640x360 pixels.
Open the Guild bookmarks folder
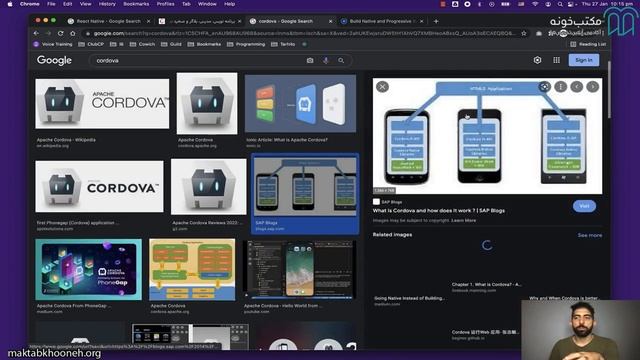click(171, 44)
